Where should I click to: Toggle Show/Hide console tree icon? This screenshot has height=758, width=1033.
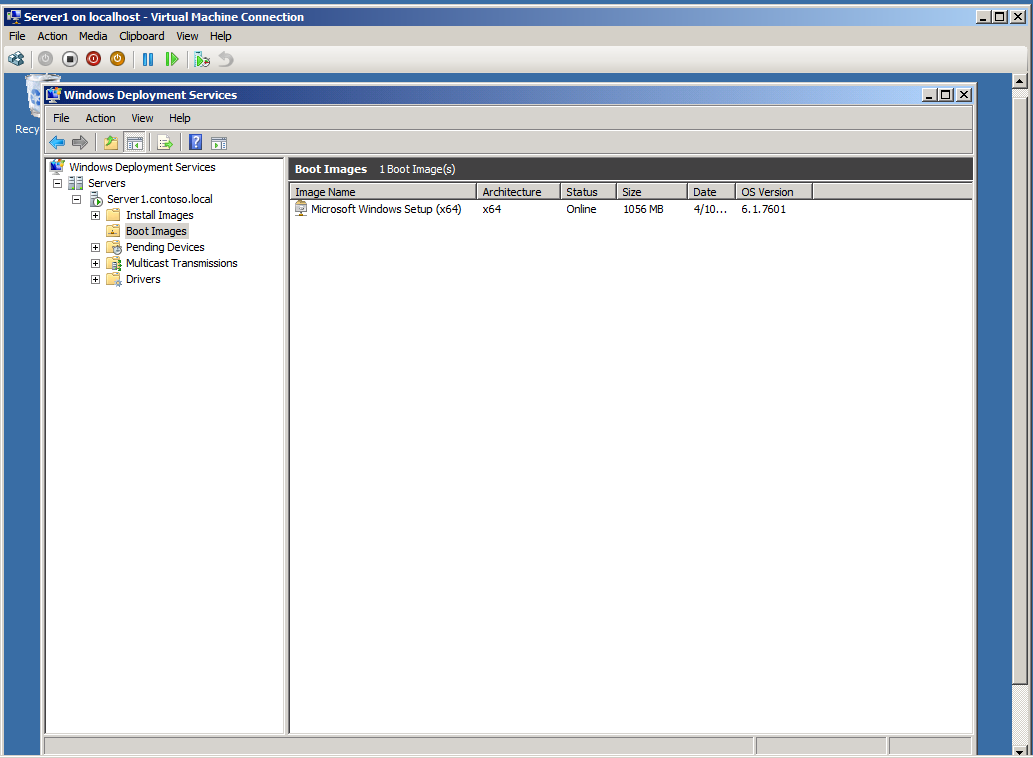(134, 142)
